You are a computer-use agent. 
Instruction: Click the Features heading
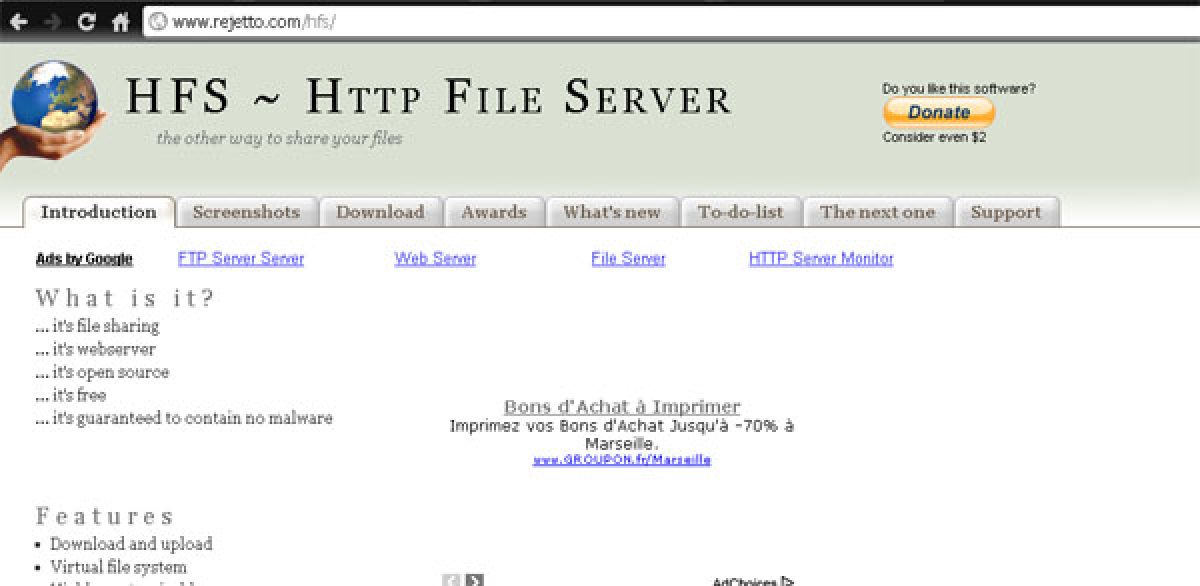click(105, 516)
